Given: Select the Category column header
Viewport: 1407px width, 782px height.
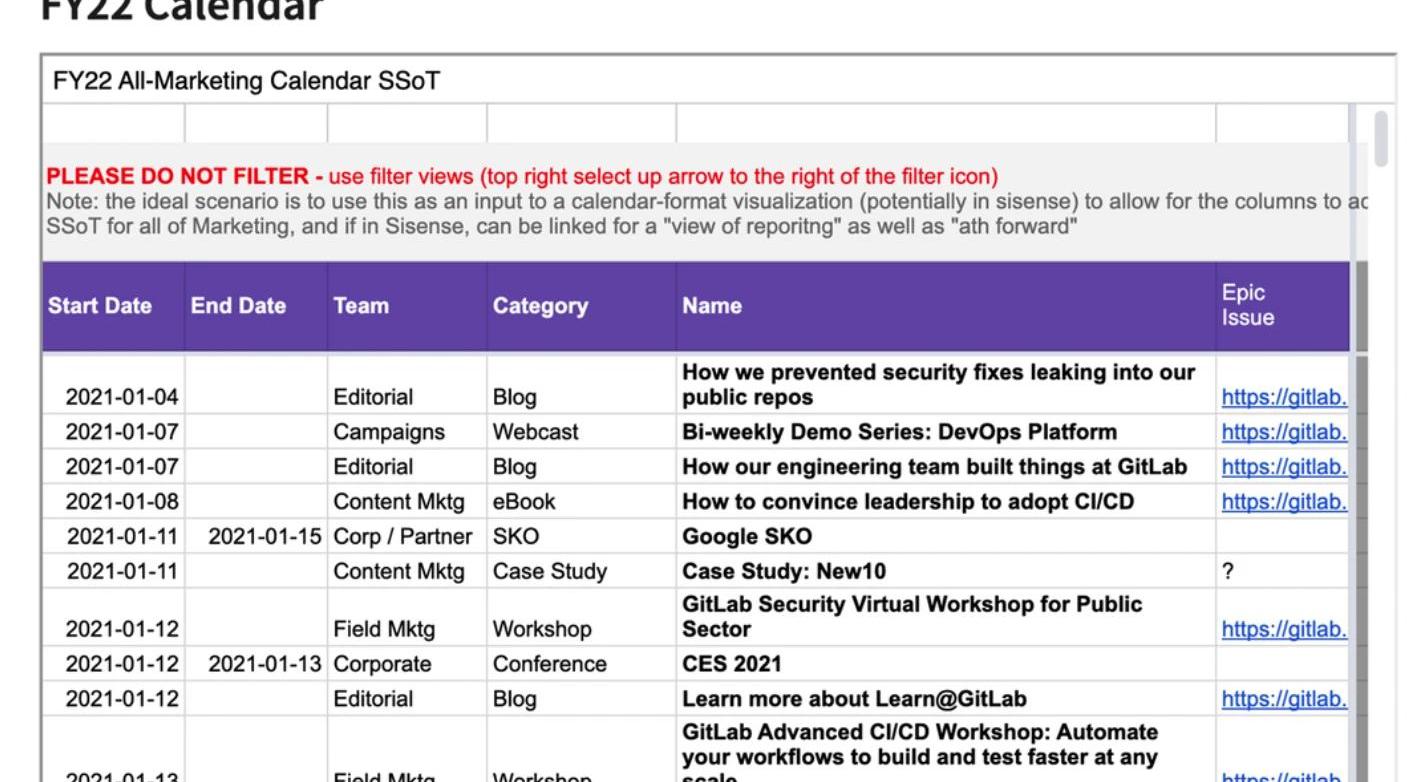Looking at the screenshot, I should click(540, 306).
